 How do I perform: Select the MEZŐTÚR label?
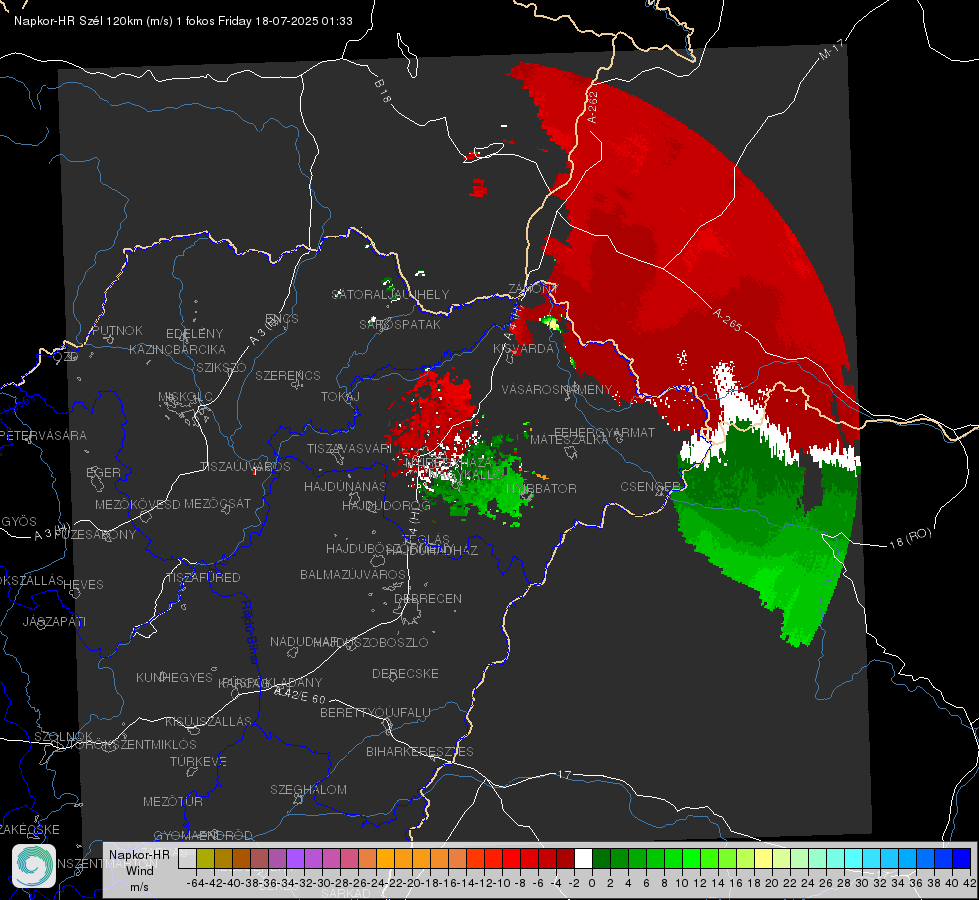(173, 801)
